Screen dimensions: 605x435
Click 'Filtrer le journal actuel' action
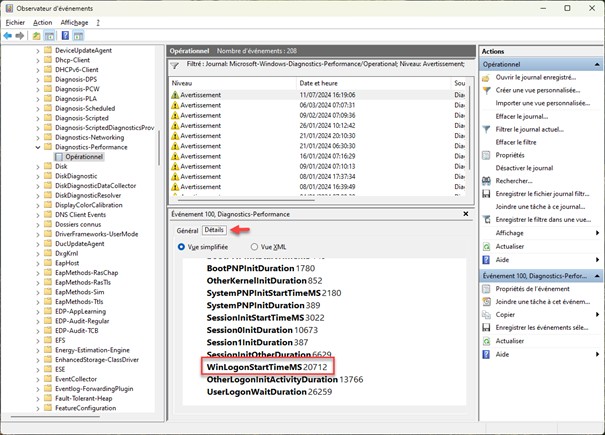click(x=533, y=129)
